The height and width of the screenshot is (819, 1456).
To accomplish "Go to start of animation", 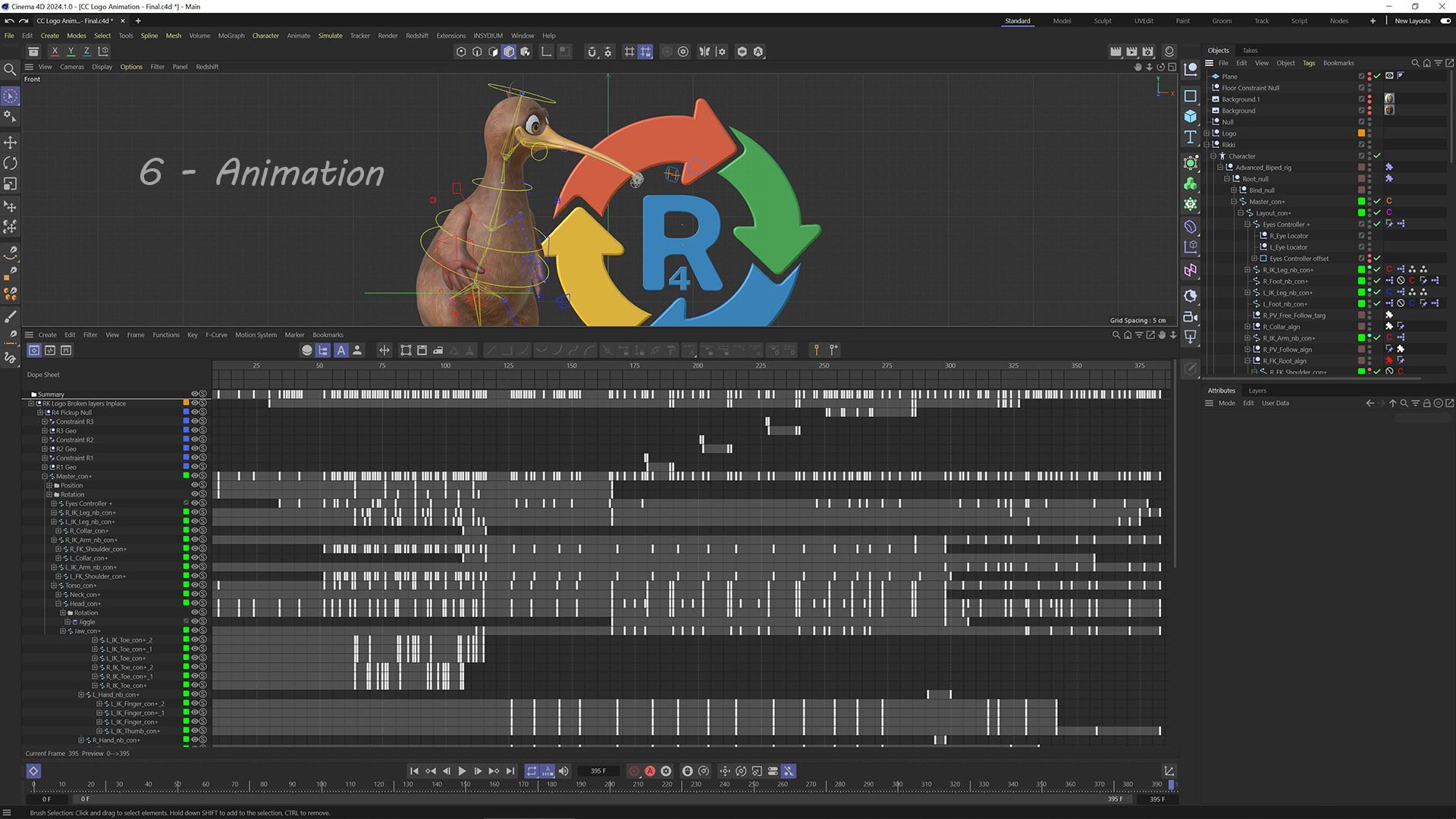I will (x=414, y=771).
